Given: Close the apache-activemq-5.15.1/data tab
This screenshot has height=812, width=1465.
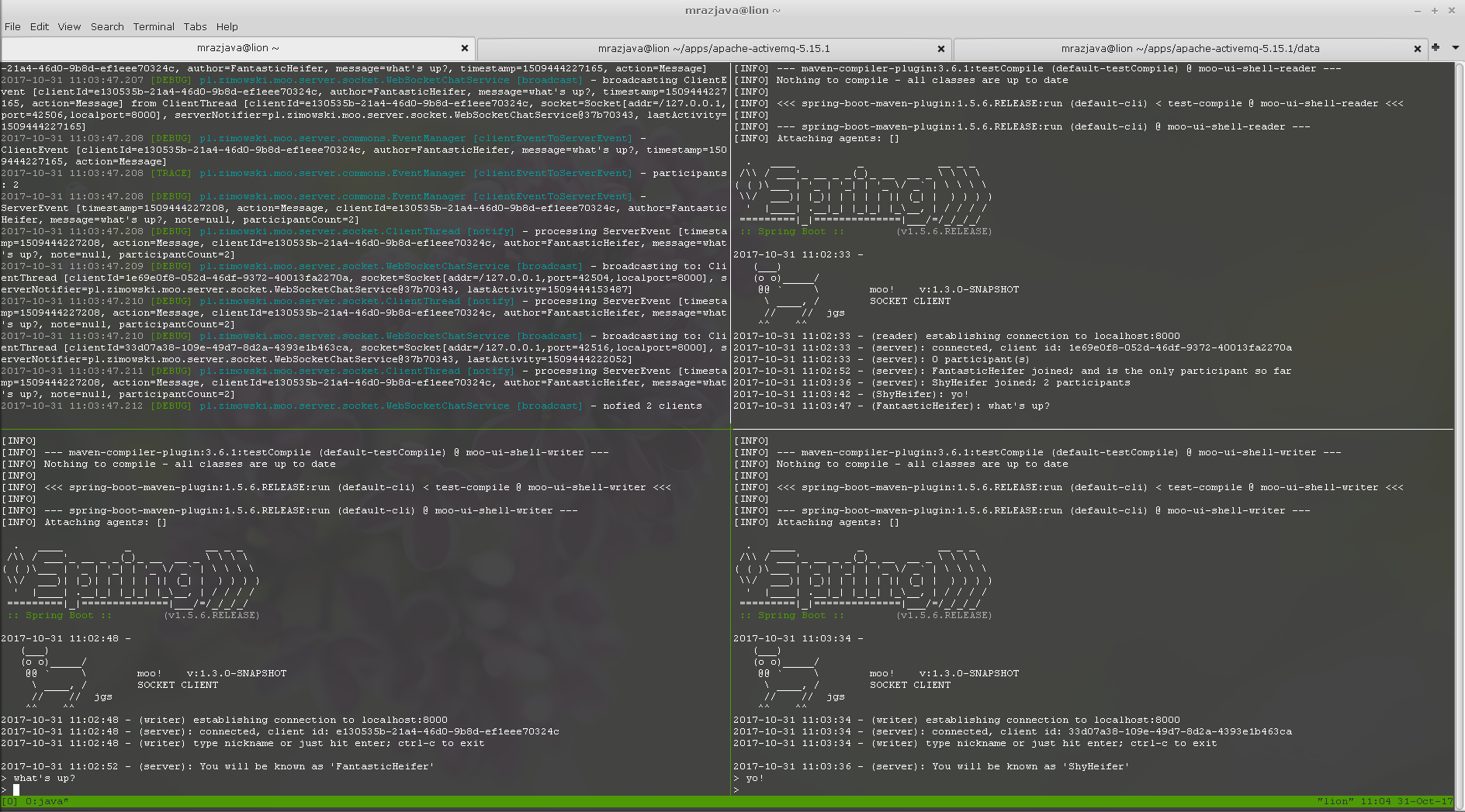Looking at the screenshot, I should point(1417,49).
